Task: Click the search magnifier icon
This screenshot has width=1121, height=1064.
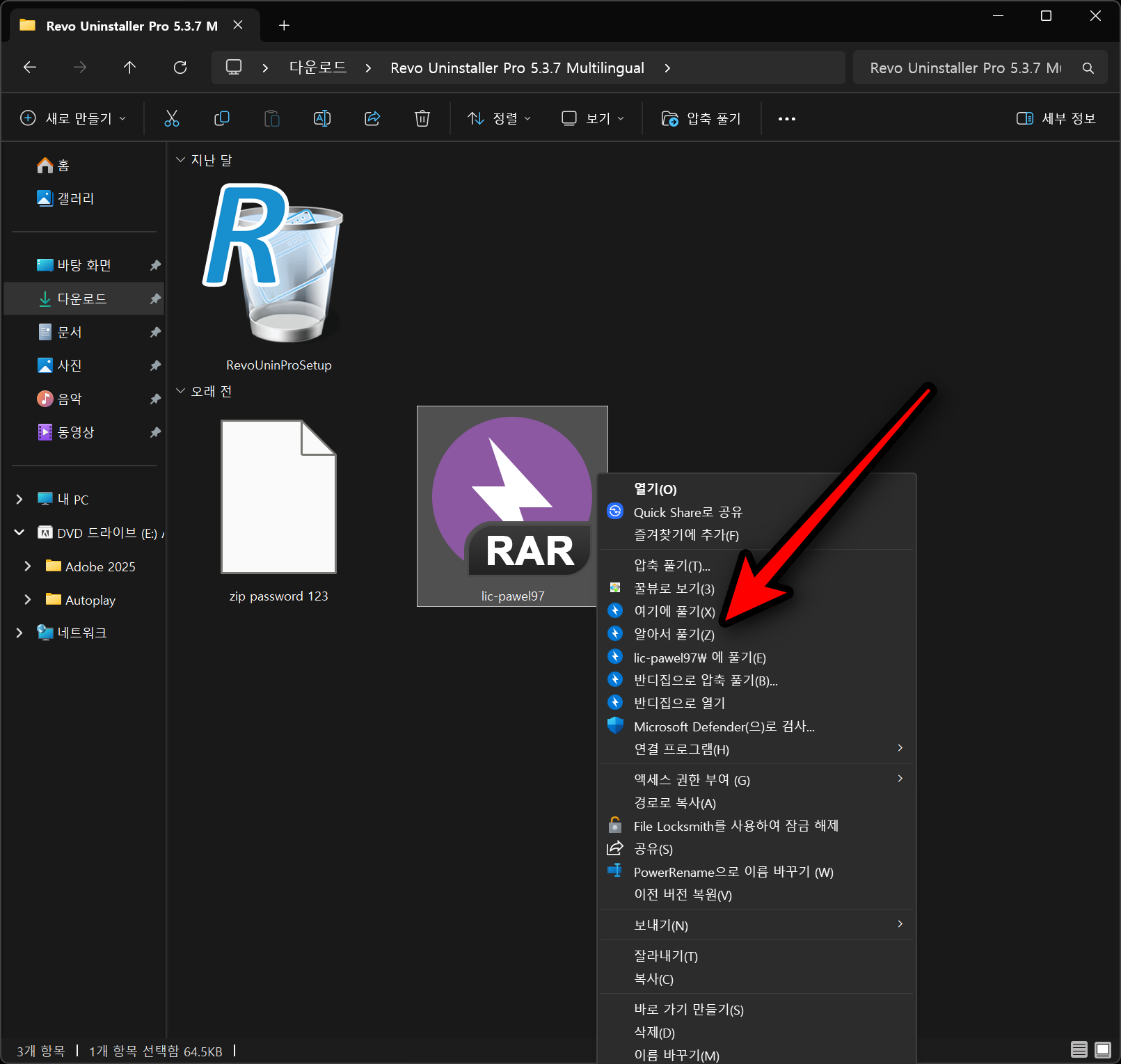Action: click(x=1088, y=68)
